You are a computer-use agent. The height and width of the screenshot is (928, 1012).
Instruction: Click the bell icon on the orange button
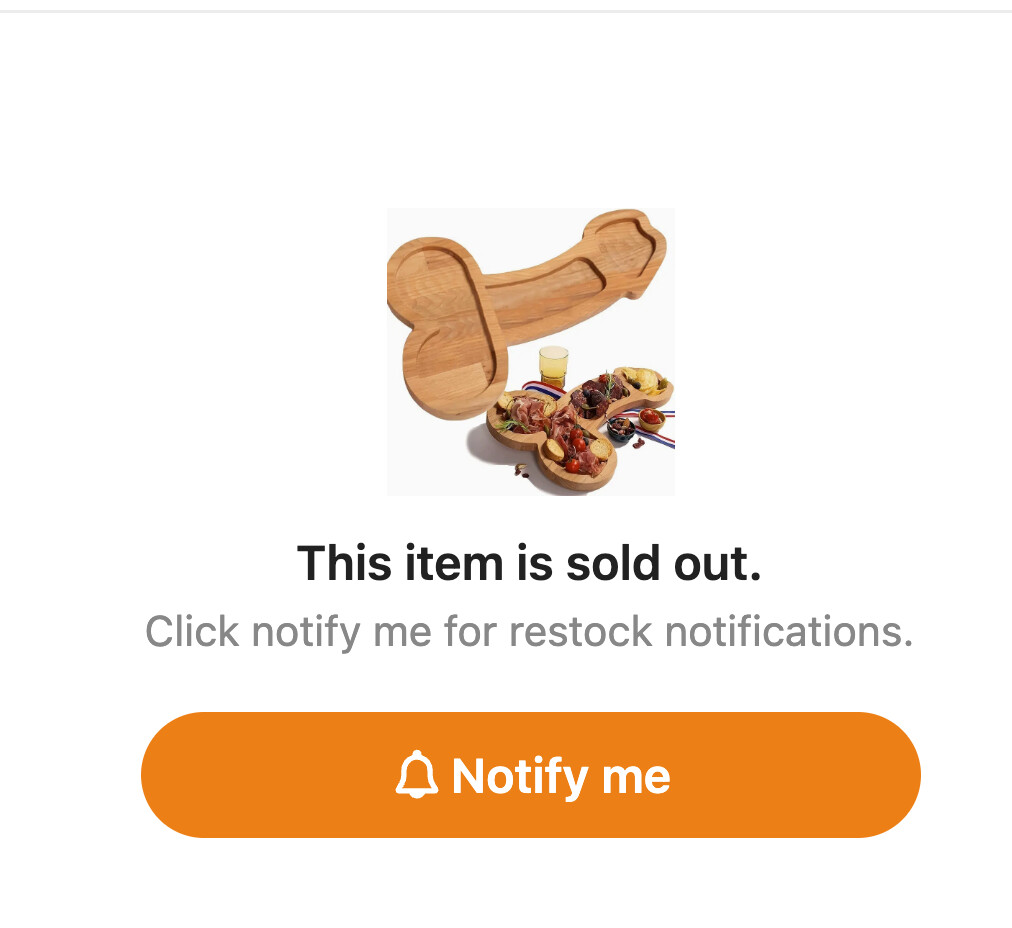click(x=417, y=776)
